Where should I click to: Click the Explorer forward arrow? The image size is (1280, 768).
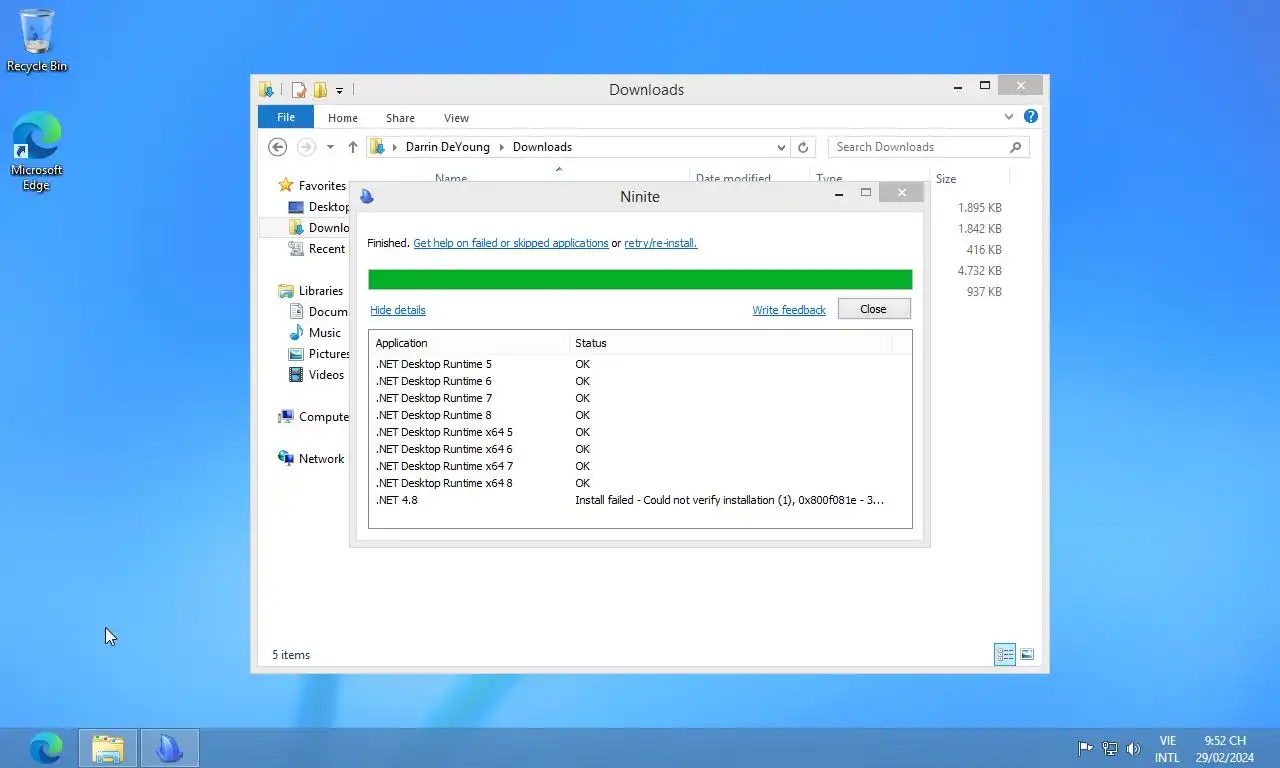coord(306,147)
